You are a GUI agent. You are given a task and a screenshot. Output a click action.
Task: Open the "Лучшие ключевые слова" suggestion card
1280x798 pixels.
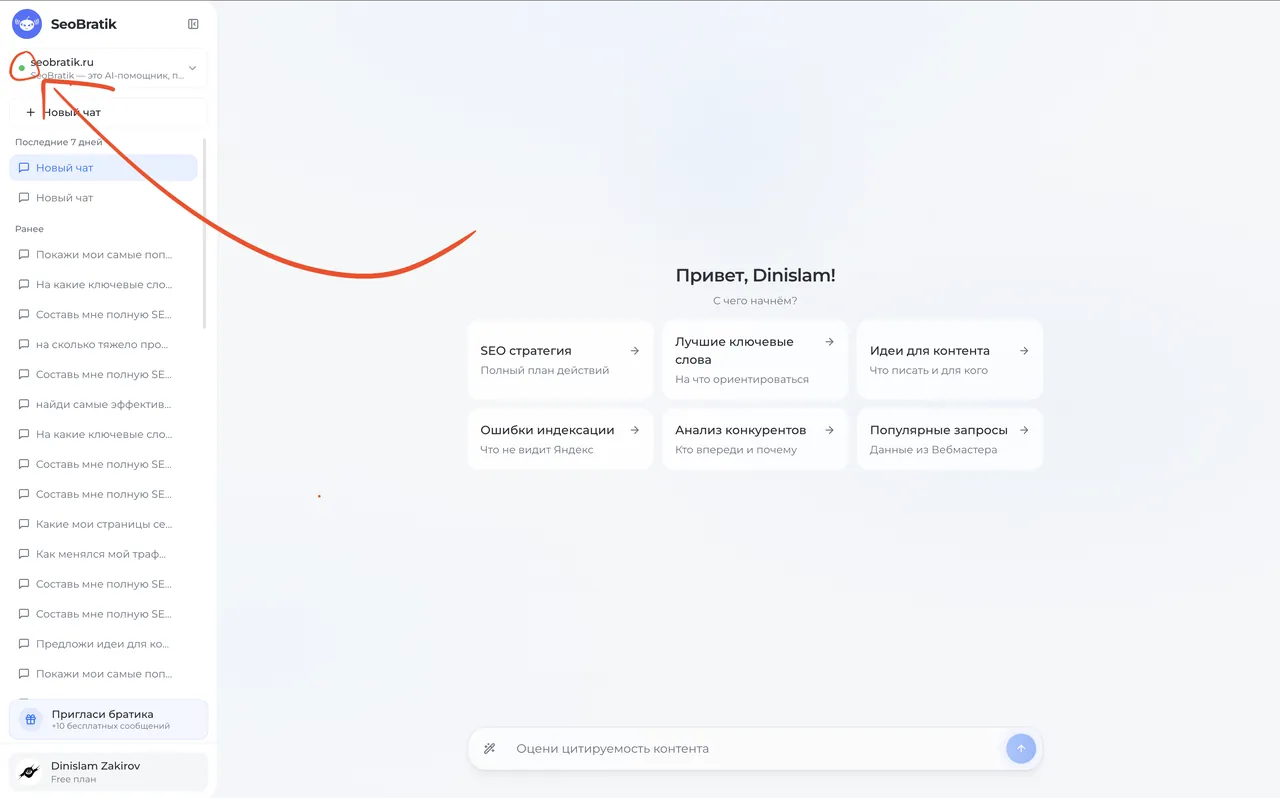pyautogui.click(x=755, y=359)
